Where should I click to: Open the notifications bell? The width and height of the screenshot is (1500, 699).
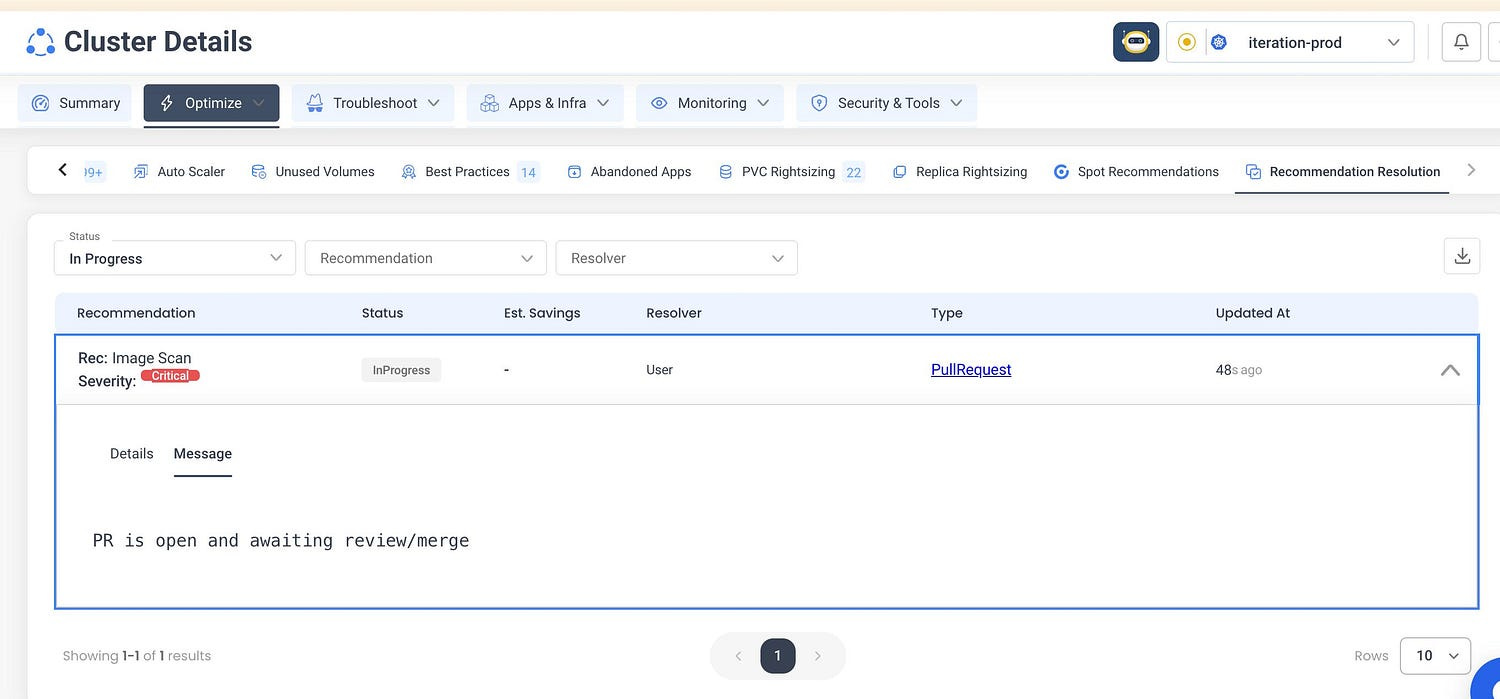coord(1461,42)
